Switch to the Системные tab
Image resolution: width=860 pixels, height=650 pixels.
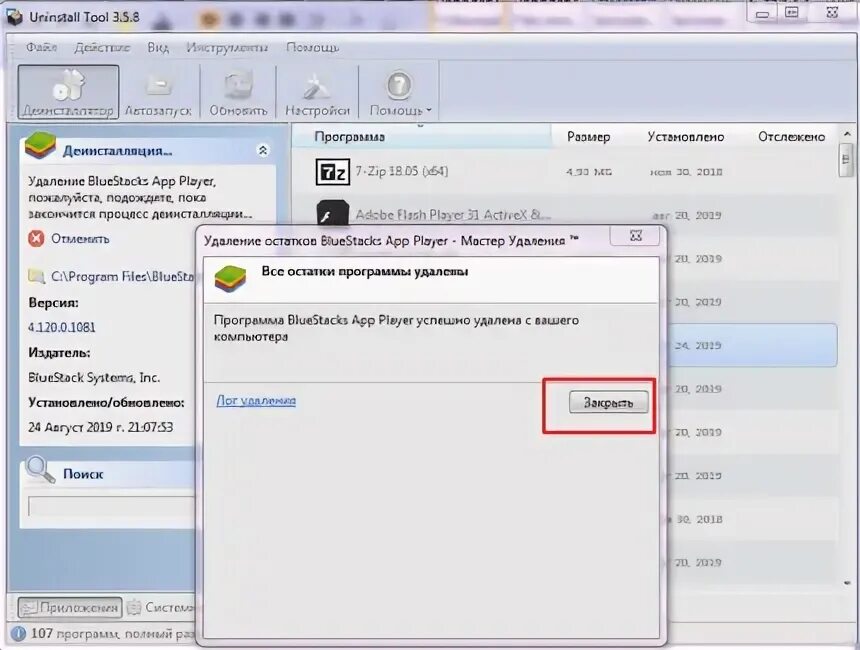[161, 608]
